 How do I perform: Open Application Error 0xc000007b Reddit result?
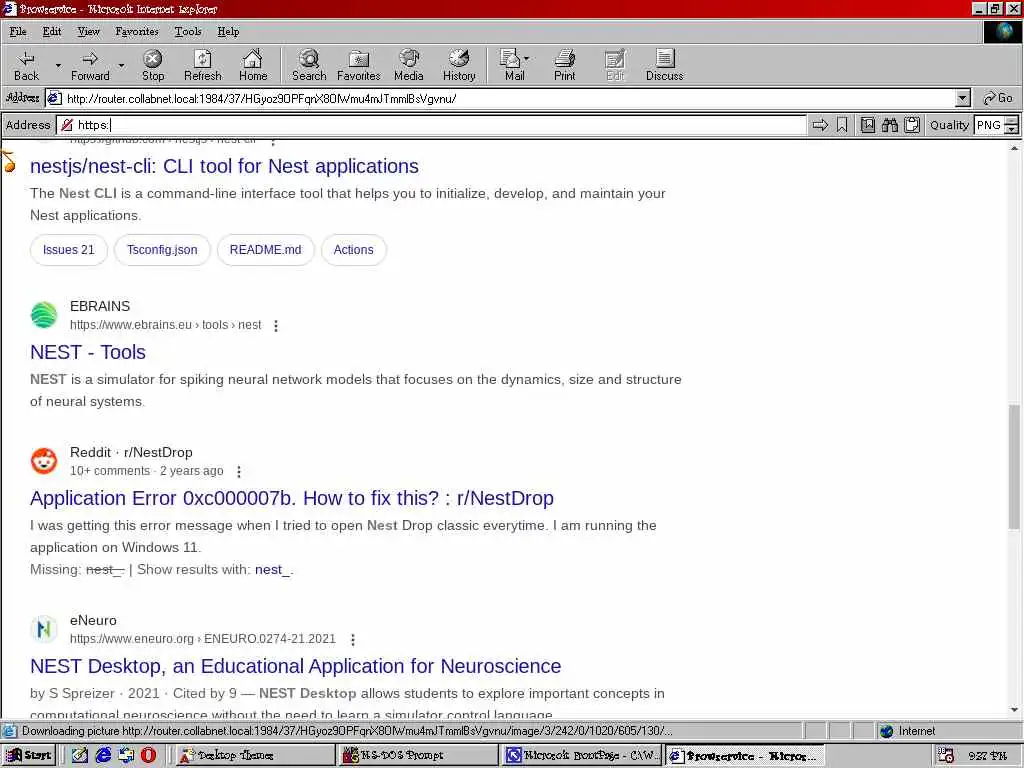click(291, 498)
